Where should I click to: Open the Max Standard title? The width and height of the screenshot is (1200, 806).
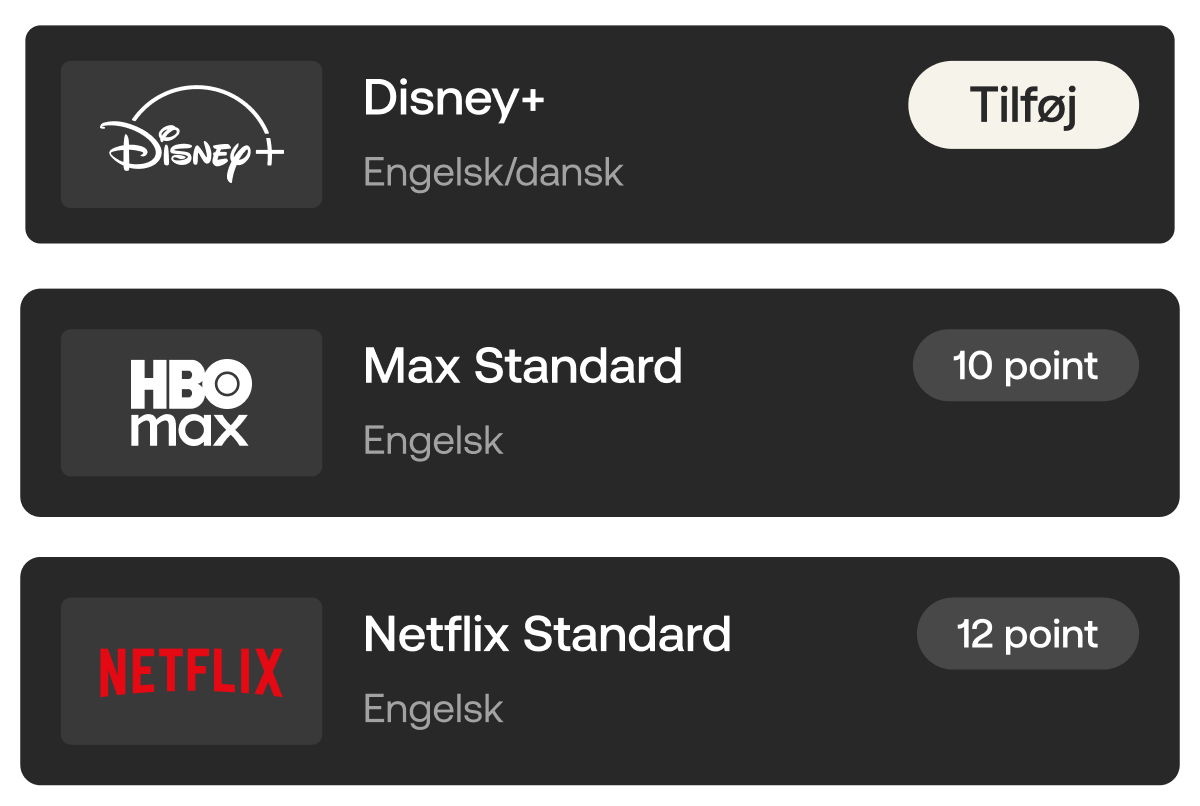(523, 366)
